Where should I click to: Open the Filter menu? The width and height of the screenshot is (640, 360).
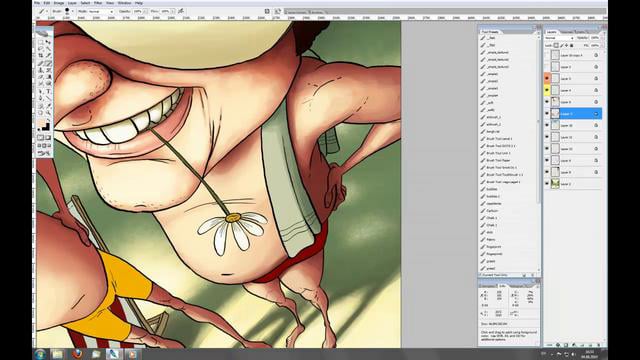[98, 3]
